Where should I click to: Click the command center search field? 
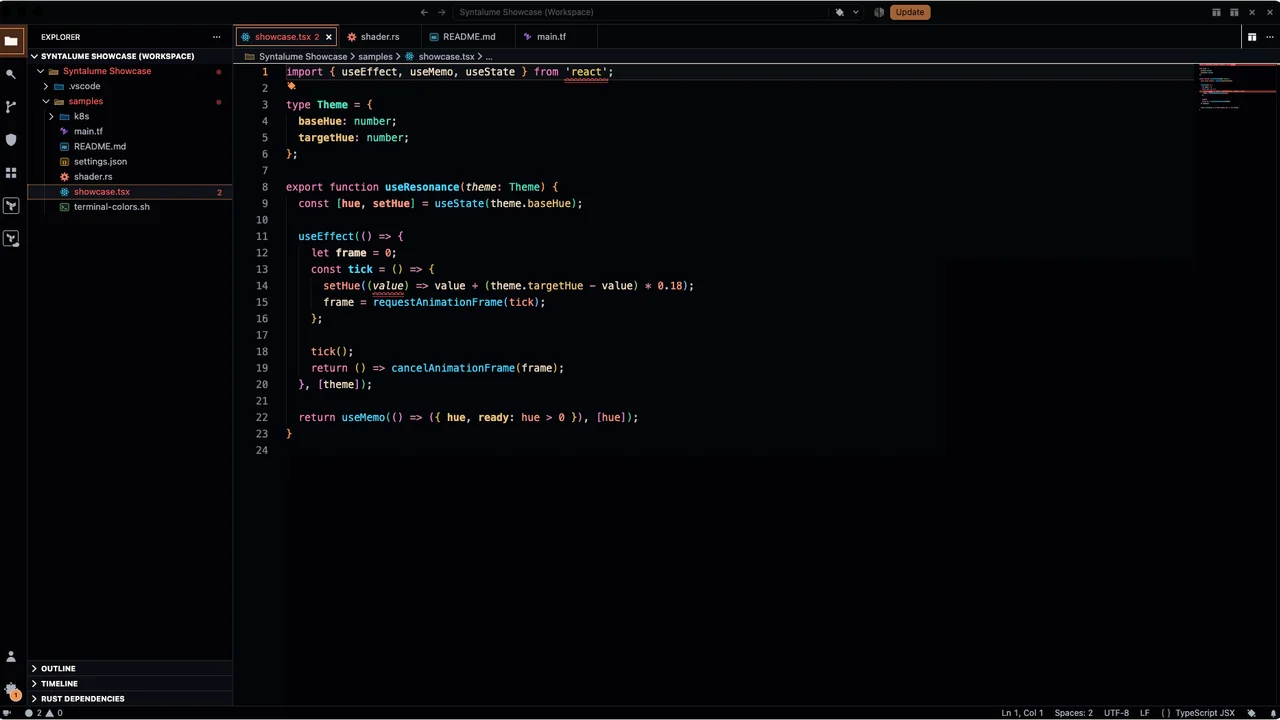point(641,12)
